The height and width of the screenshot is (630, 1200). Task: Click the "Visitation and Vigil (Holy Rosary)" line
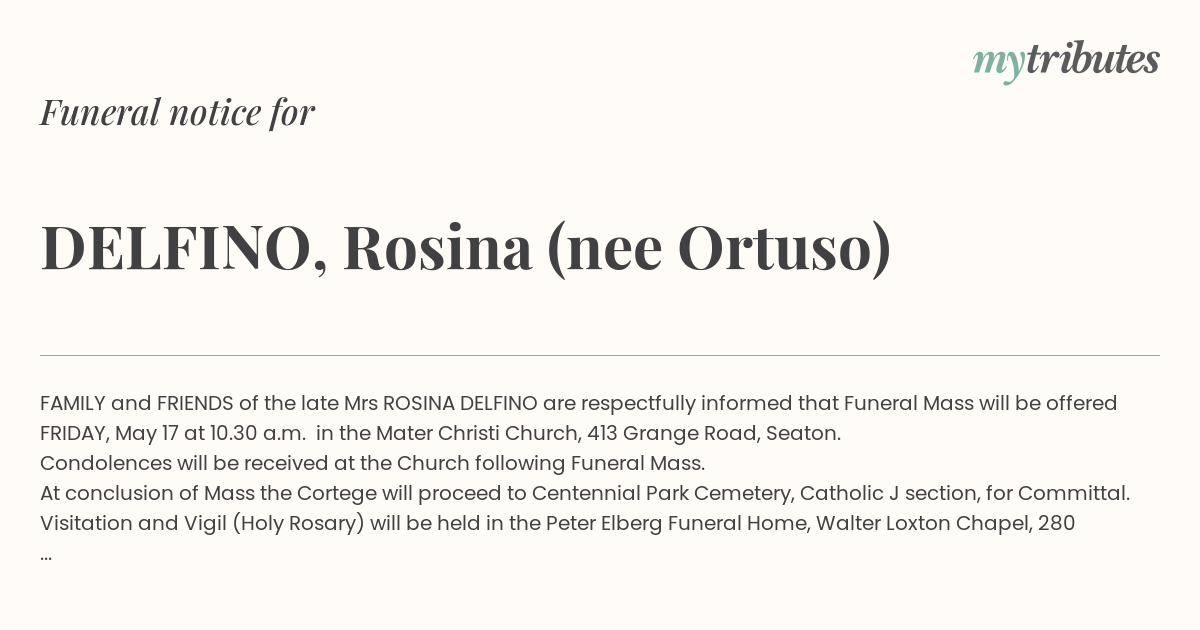click(557, 523)
